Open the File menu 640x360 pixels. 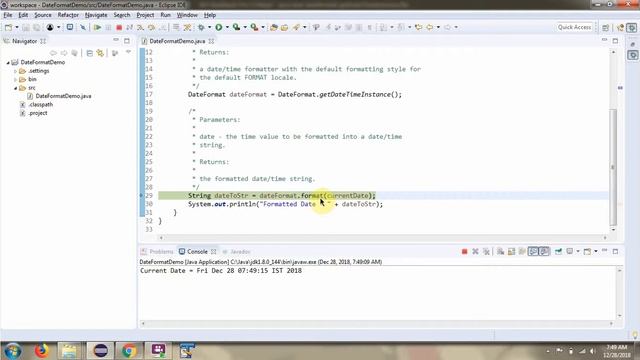(8, 15)
